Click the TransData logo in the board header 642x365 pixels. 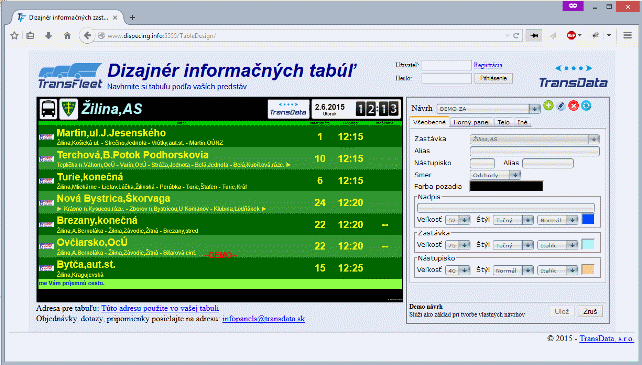click(x=288, y=109)
